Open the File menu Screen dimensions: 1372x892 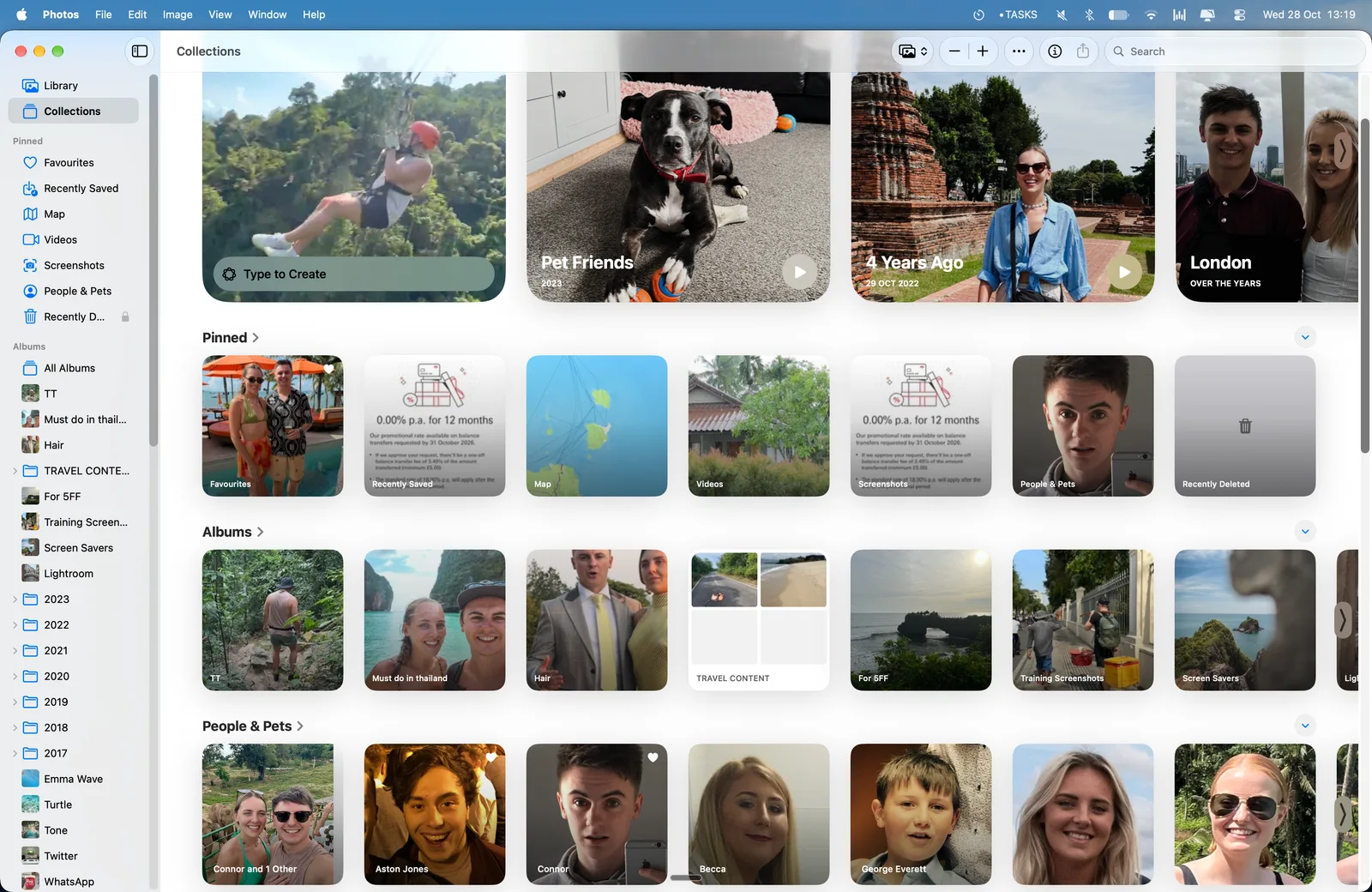point(103,15)
